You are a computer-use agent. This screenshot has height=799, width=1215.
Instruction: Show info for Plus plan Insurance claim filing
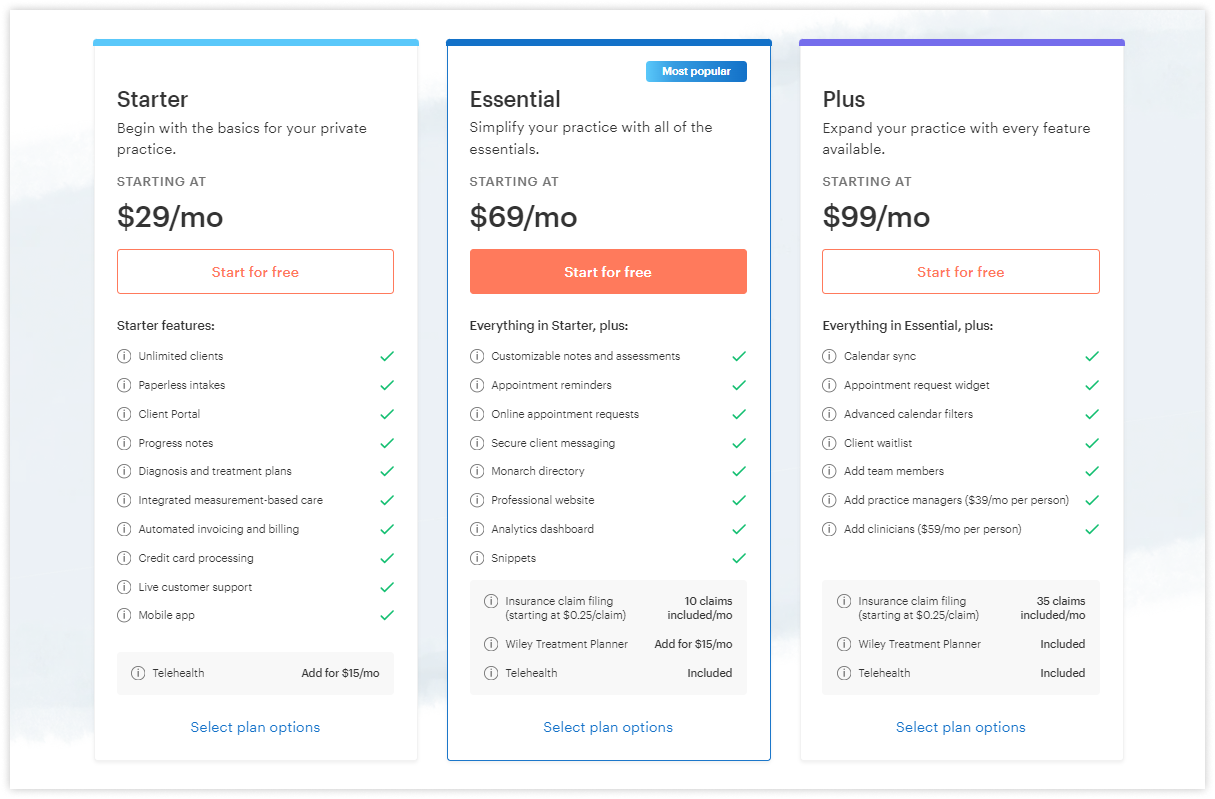[x=844, y=601]
